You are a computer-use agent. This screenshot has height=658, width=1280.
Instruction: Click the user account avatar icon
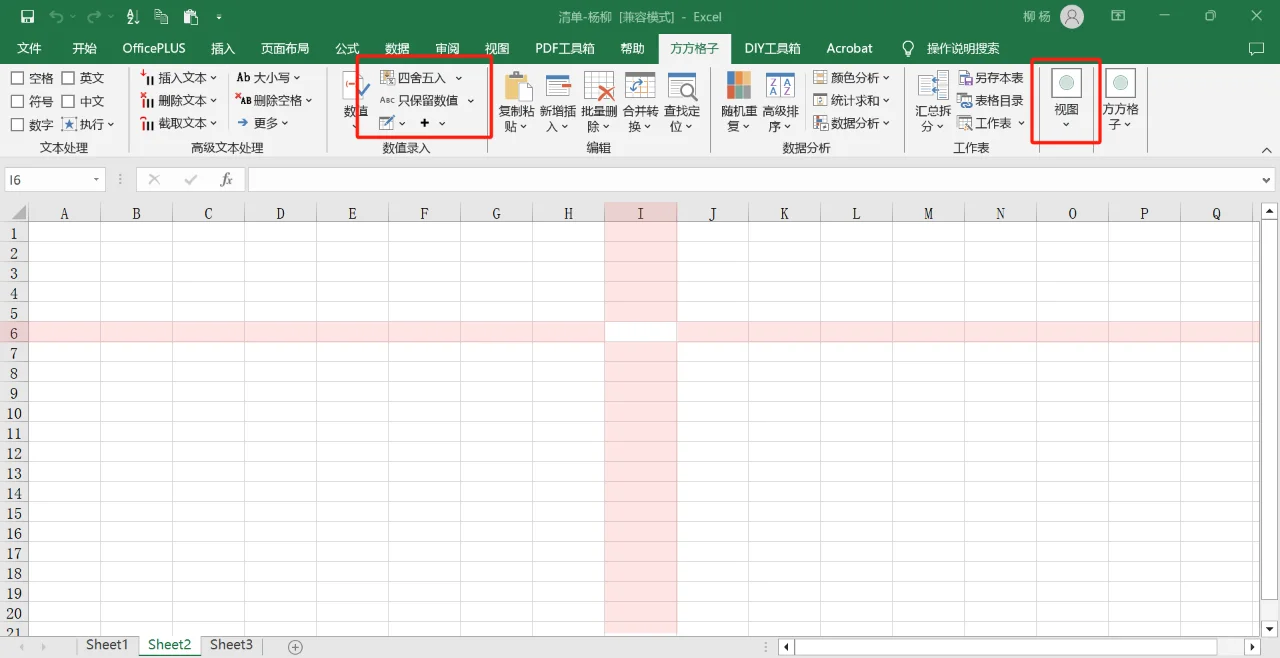click(1072, 16)
